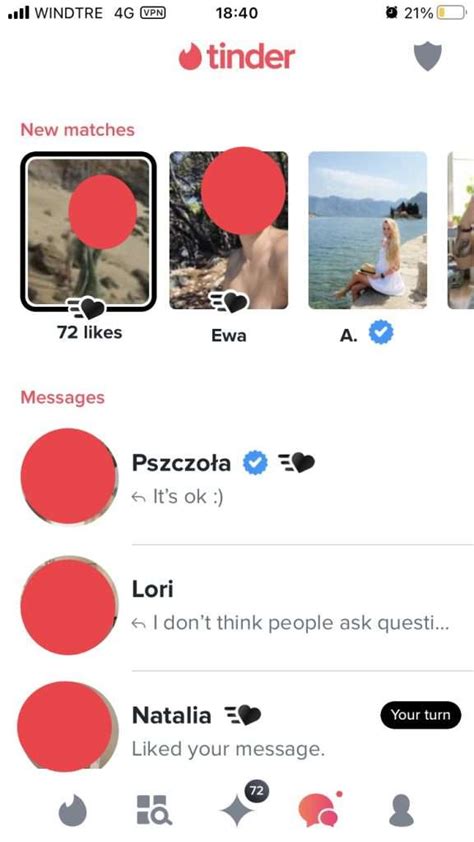Tap Lori's profile avatar

(x=68, y=605)
